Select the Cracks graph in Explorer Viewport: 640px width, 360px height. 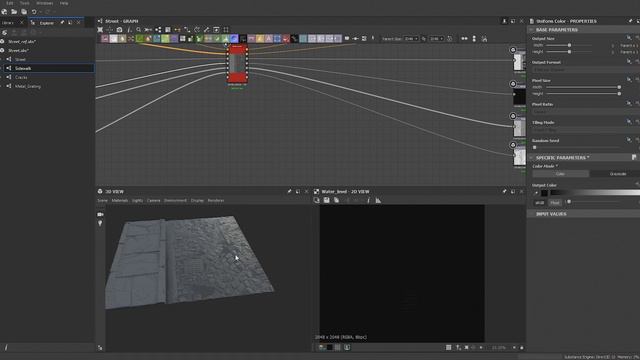(x=21, y=78)
